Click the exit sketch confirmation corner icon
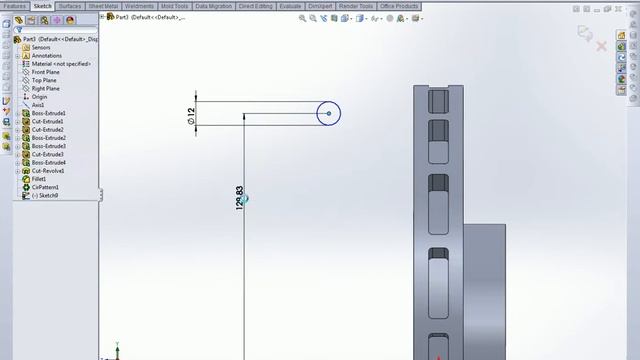Screen dimensions: 640x360 [585, 33]
